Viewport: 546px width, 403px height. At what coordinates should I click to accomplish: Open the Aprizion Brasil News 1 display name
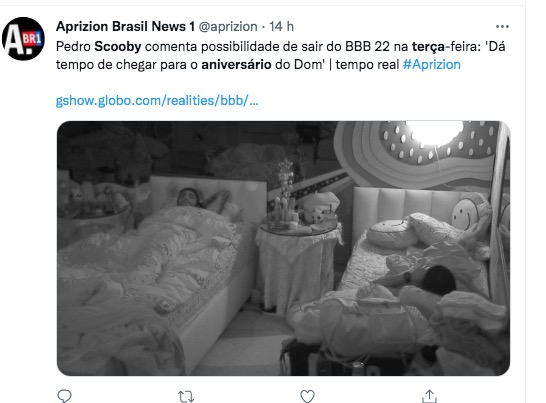[x=125, y=26]
